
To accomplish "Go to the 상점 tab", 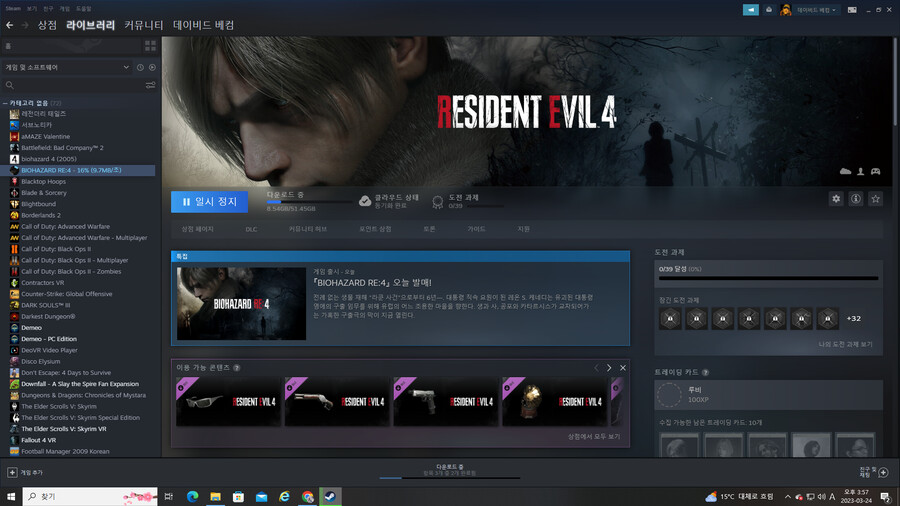I will pyautogui.click(x=47, y=25).
